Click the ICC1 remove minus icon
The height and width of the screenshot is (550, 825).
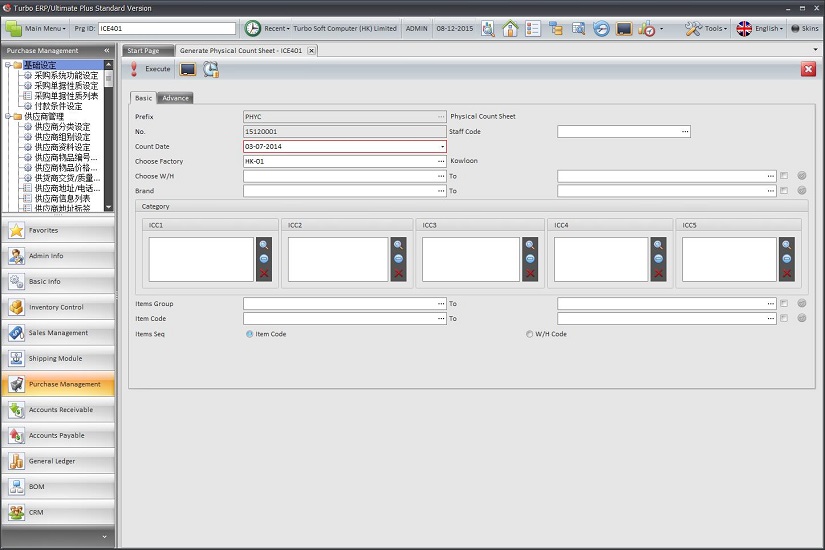[x=264, y=259]
